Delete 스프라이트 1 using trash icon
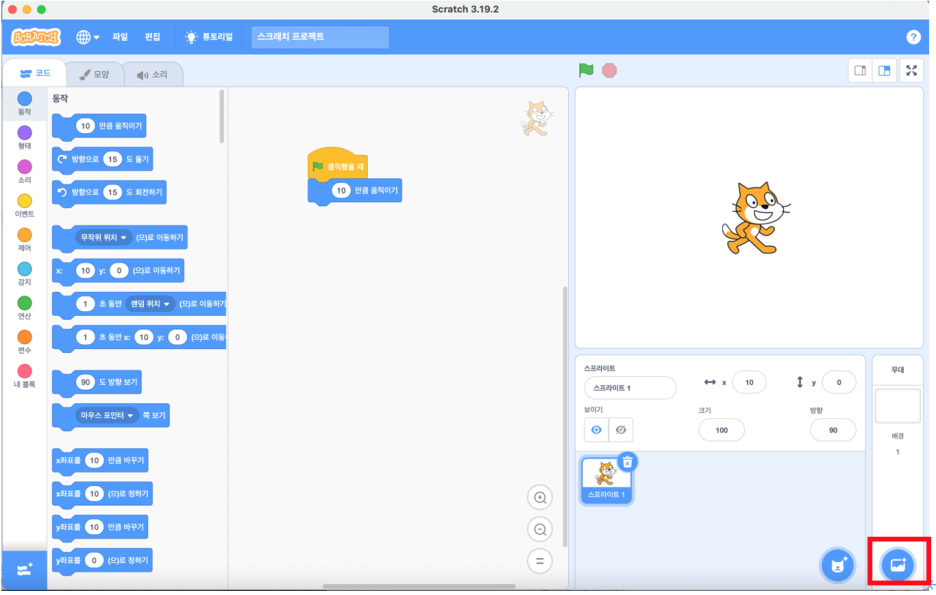Image resolution: width=936 pixels, height=595 pixels. 627,462
